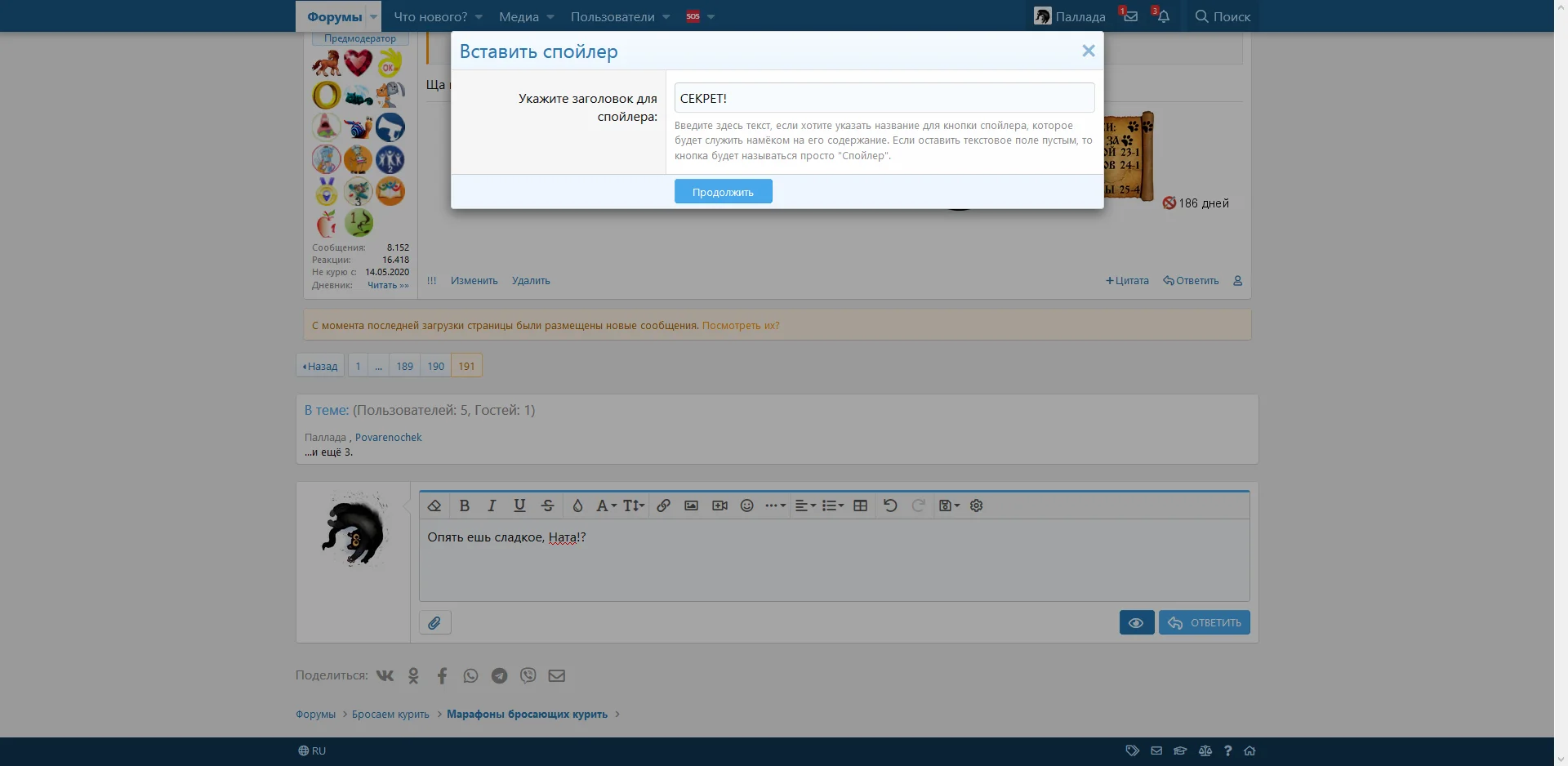Close the spoiler insert dialog

click(1088, 51)
